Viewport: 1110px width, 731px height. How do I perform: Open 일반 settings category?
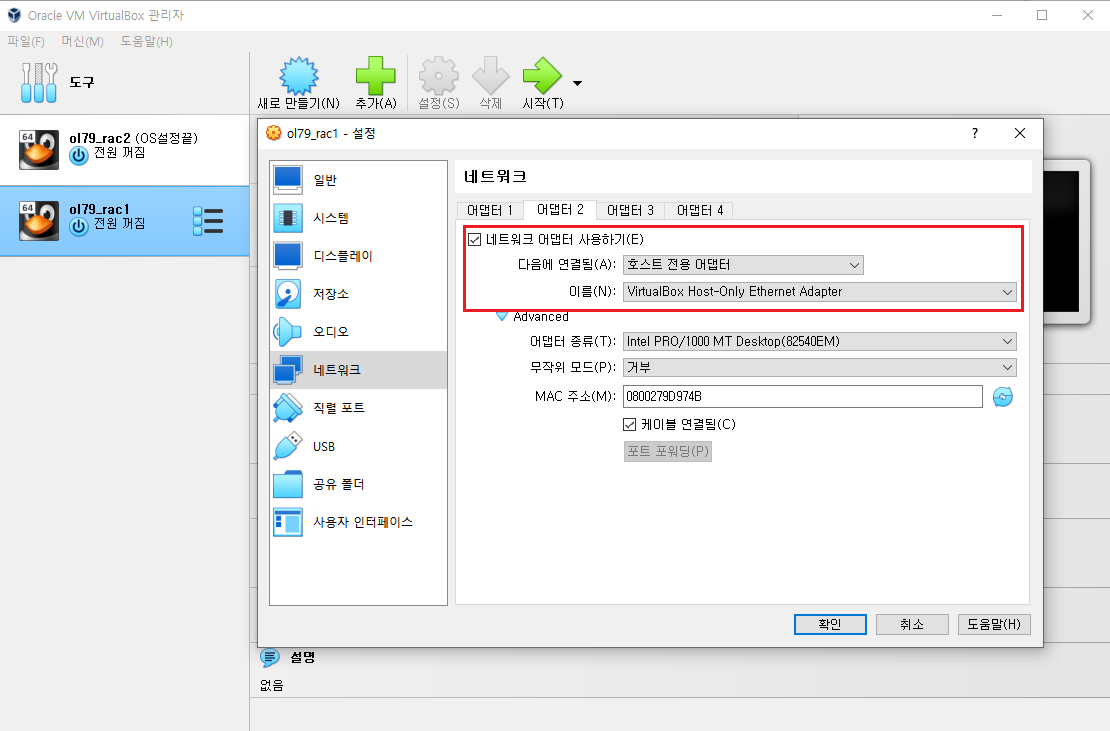[x=358, y=180]
